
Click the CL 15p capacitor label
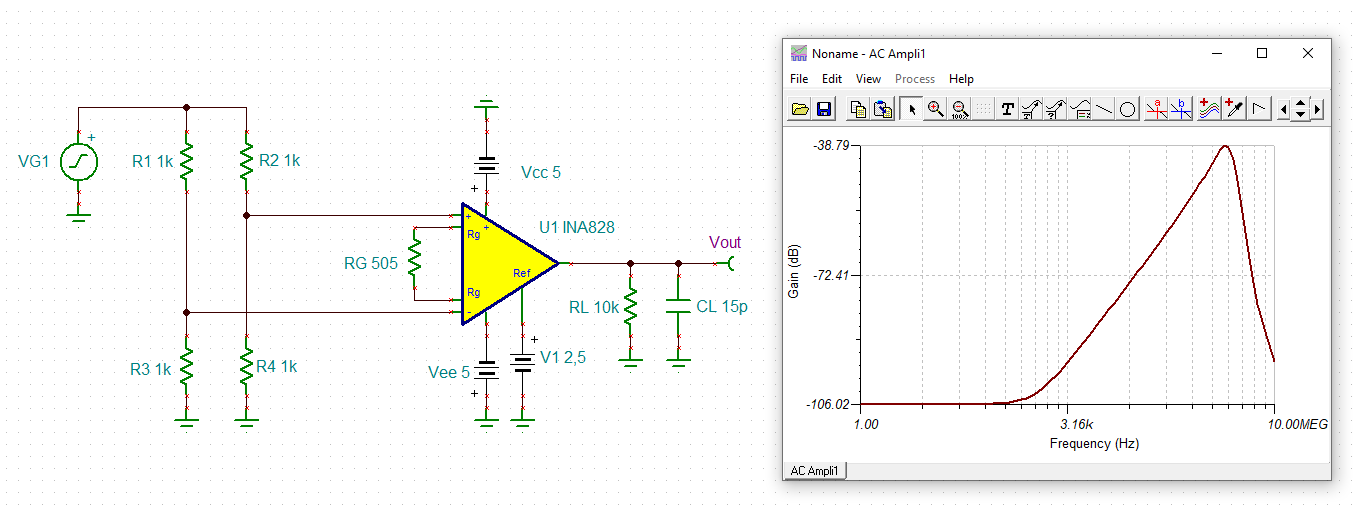pyautogui.click(x=722, y=306)
